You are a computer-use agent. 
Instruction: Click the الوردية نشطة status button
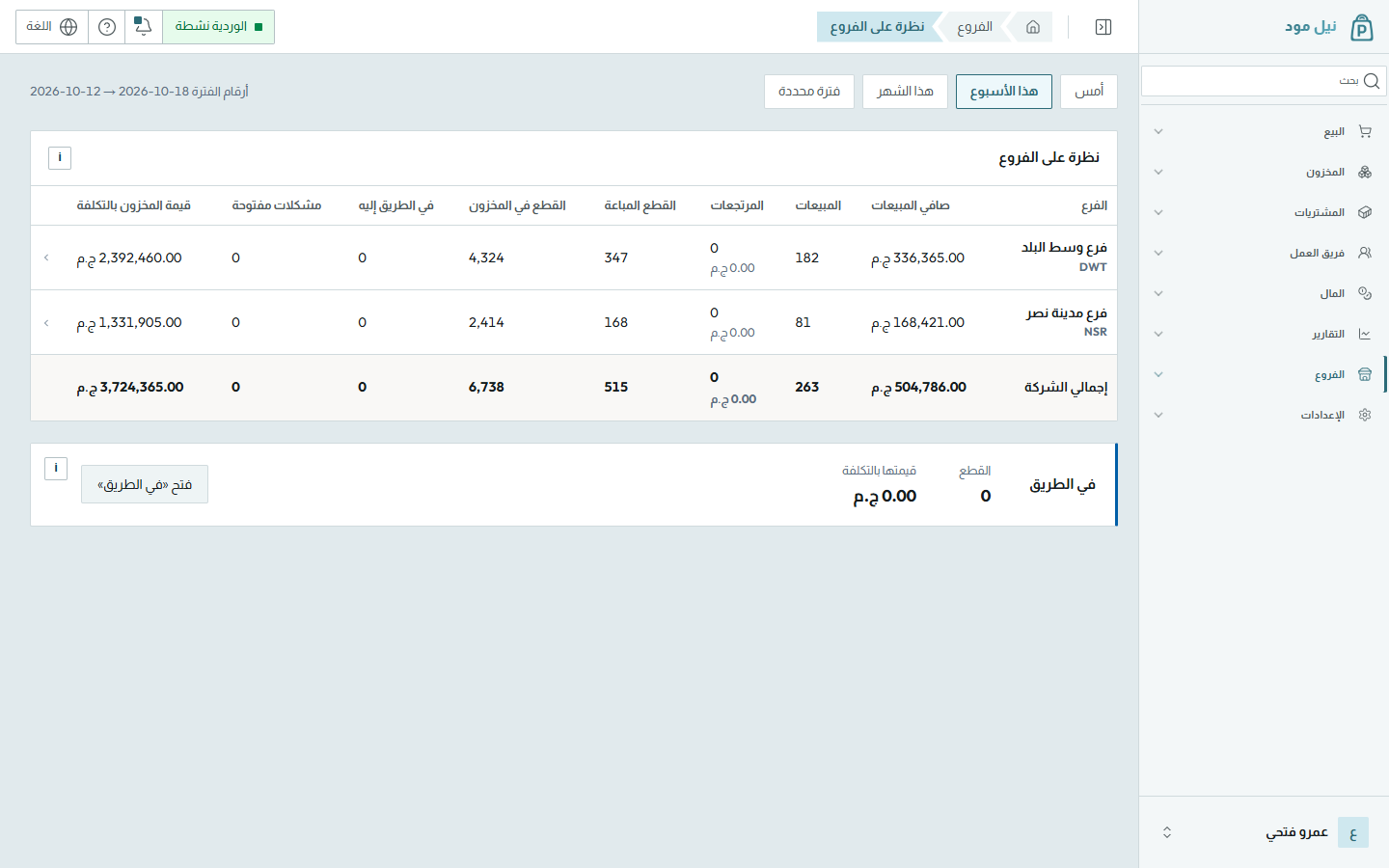tap(218, 27)
